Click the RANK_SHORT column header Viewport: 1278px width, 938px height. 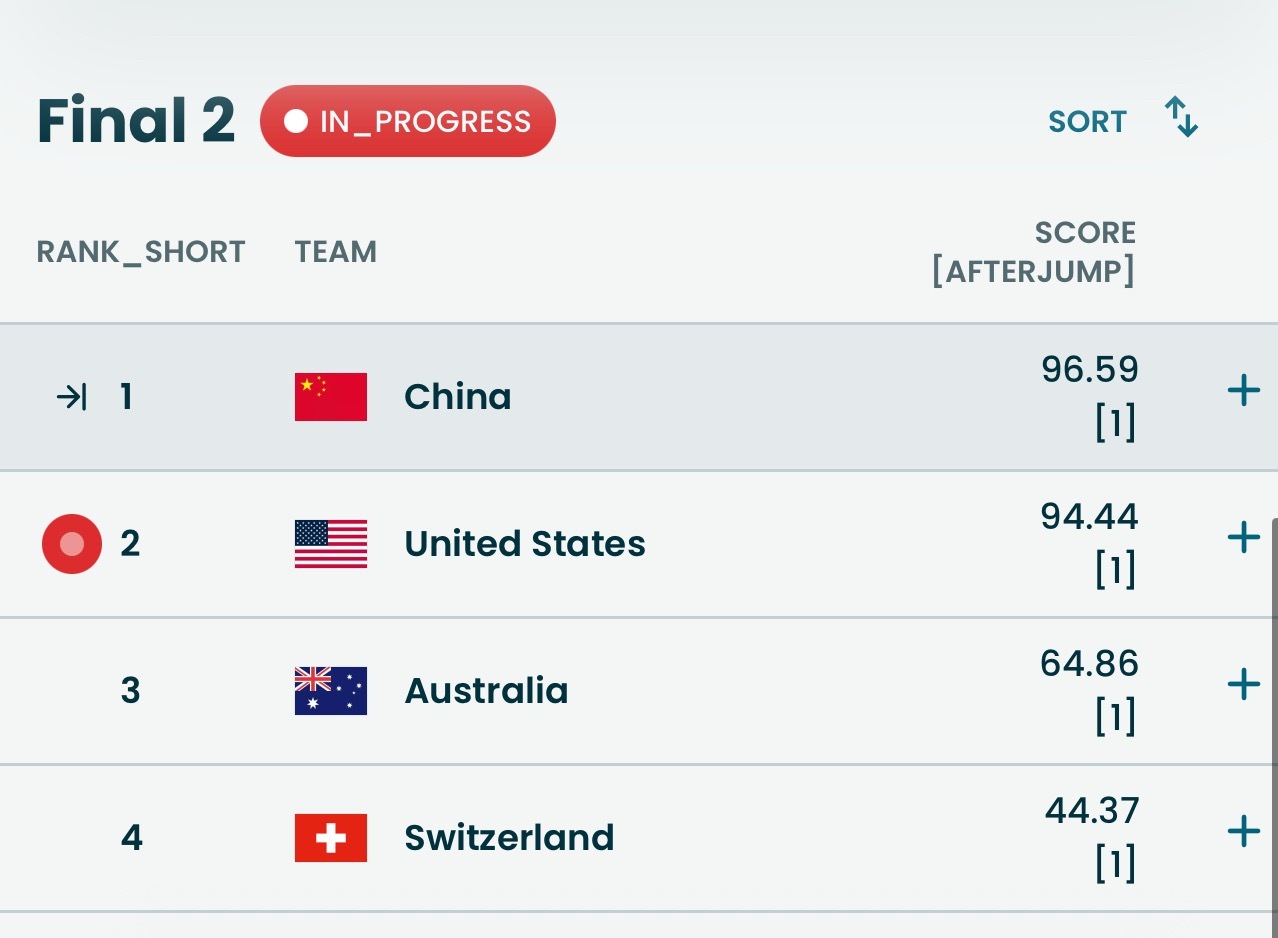[141, 252]
